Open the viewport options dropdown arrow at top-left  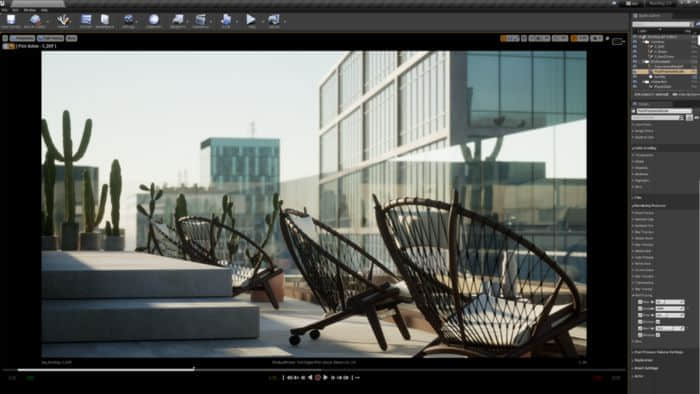(x=5, y=38)
